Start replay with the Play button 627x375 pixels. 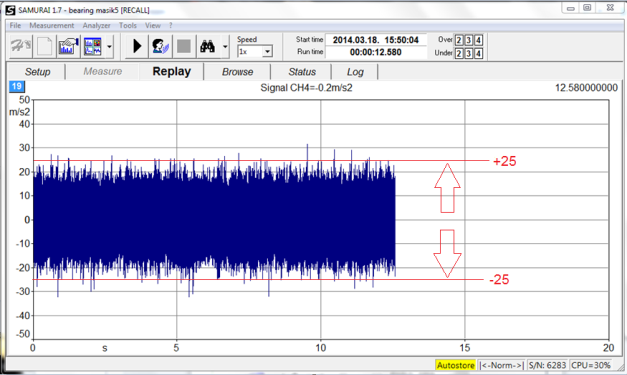tap(137, 46)
